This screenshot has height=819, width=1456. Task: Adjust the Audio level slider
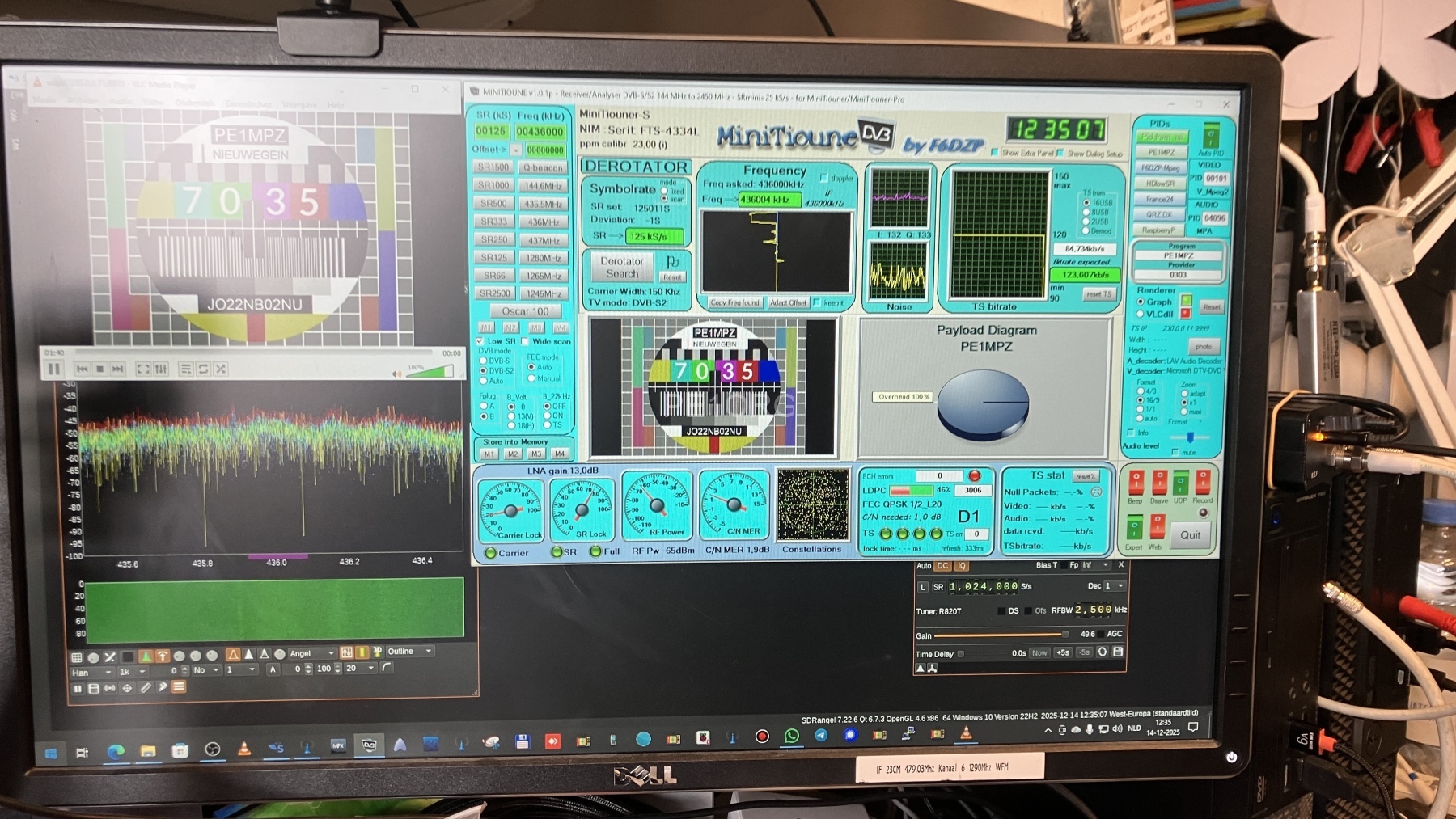coord(1189,437)
